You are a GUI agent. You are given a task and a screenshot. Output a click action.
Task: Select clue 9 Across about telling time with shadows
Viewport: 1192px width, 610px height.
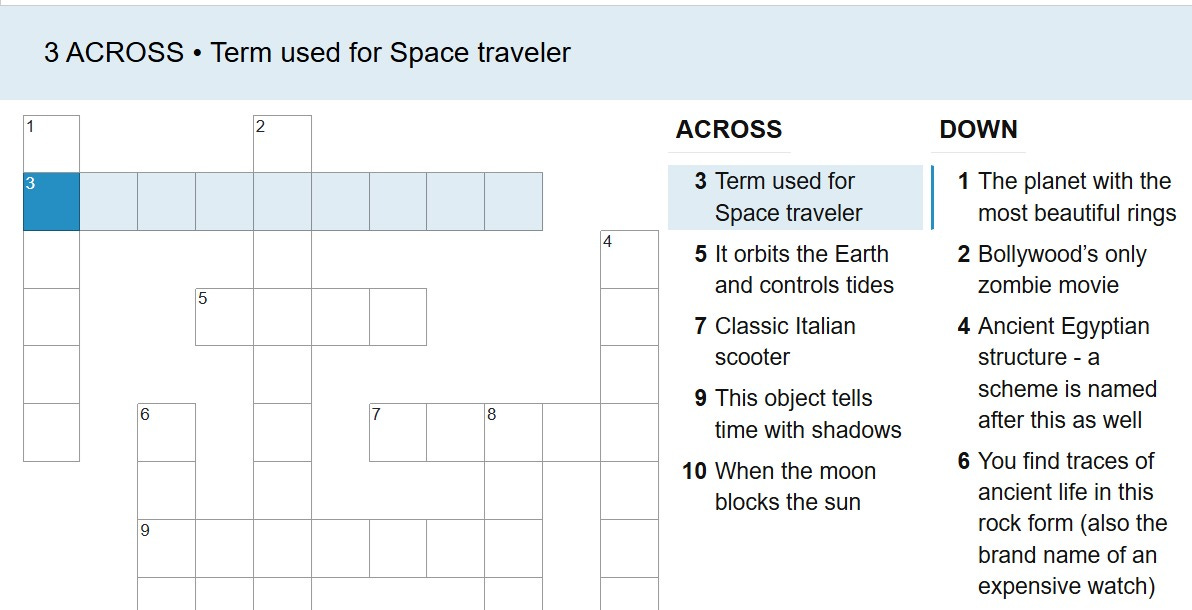795,414
